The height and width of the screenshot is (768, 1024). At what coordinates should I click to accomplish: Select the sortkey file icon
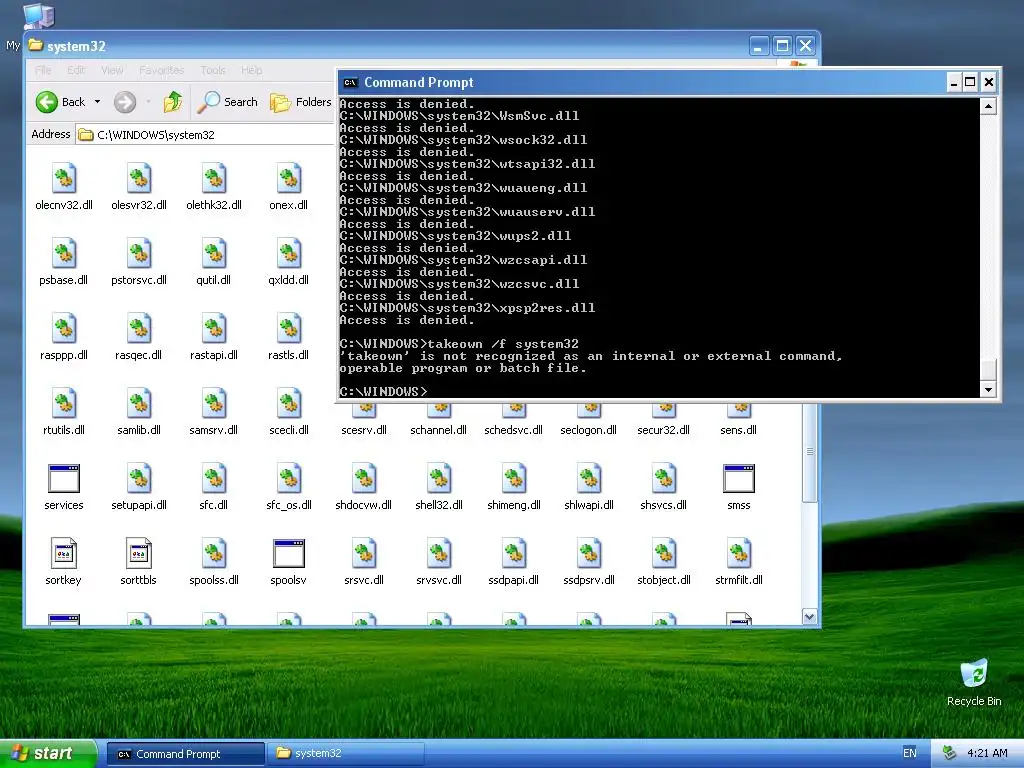click(x=64, y=553)
